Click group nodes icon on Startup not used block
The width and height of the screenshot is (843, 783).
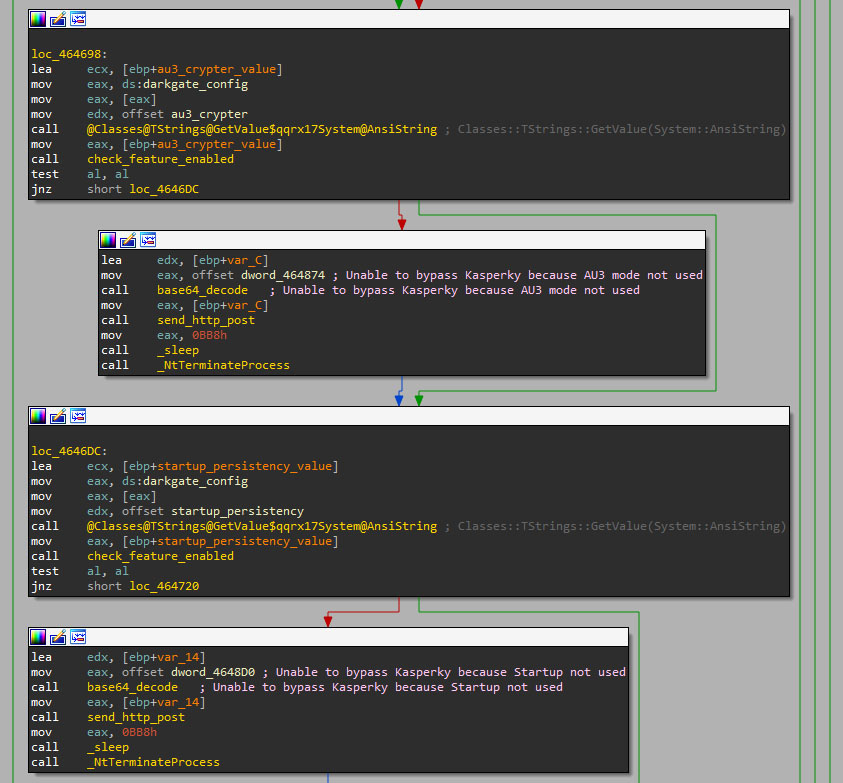click(x=78, y=637)
